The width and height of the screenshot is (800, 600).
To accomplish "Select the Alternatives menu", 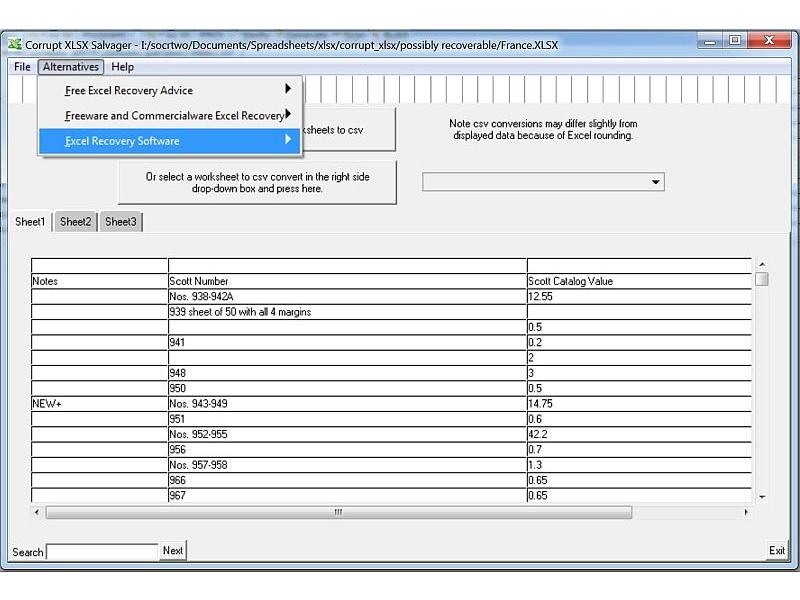I will (70, 67).
